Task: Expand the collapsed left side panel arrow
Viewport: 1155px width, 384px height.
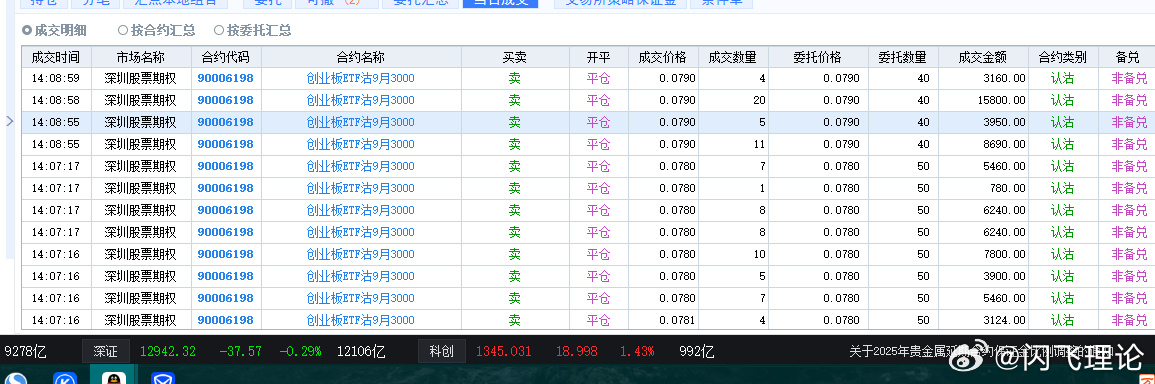Action: [10, 121]
